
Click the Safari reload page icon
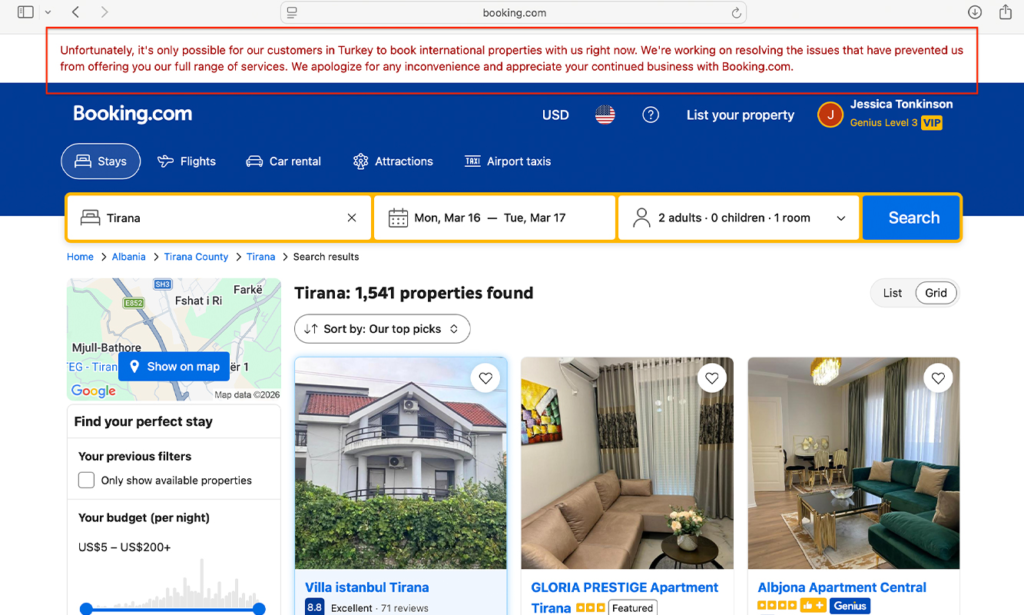[x=736, y=12]
